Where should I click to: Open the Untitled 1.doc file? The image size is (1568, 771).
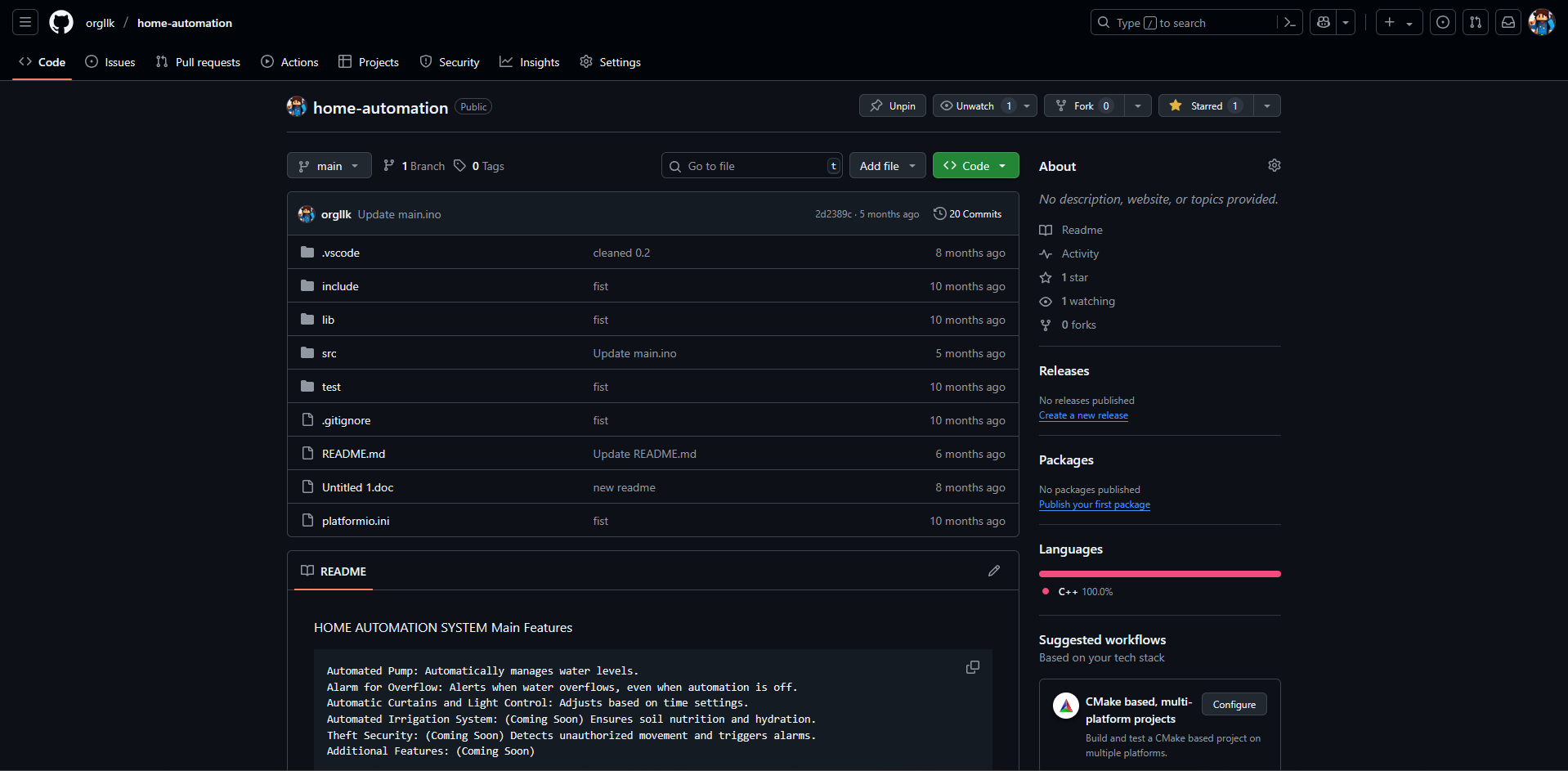tap(357, 487)
